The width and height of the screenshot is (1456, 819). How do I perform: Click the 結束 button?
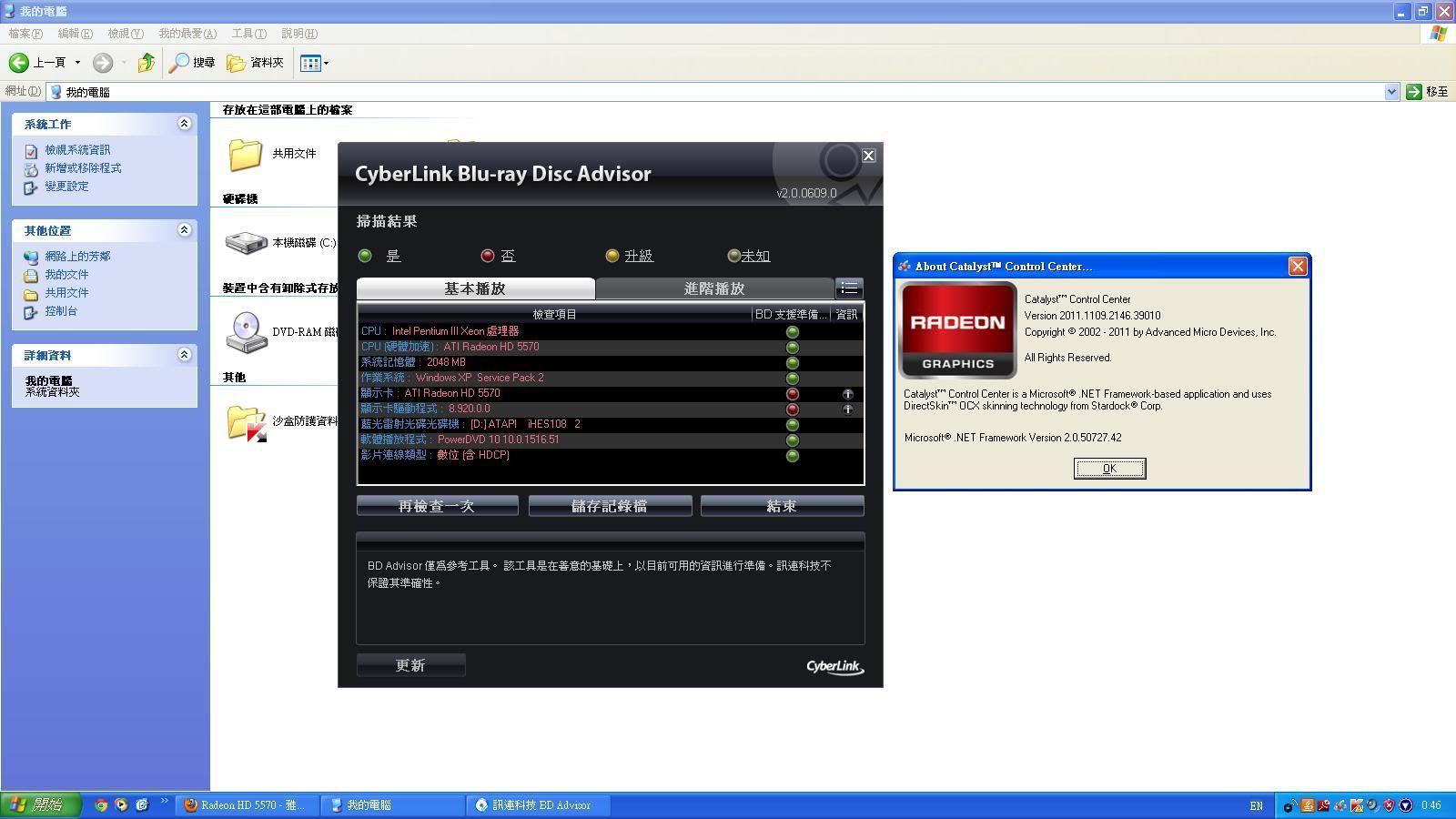[782, 506]
